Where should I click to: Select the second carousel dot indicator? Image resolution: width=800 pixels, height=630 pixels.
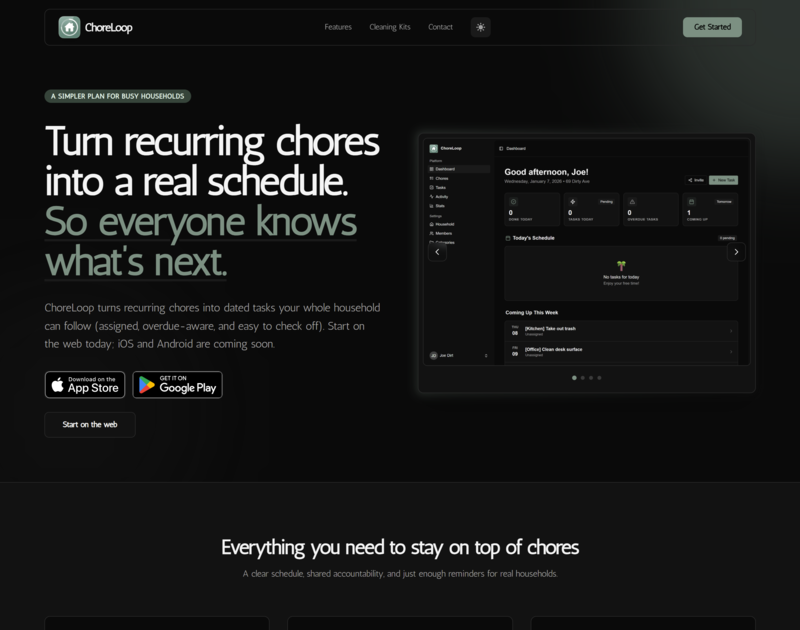click(x=585, y=377)
